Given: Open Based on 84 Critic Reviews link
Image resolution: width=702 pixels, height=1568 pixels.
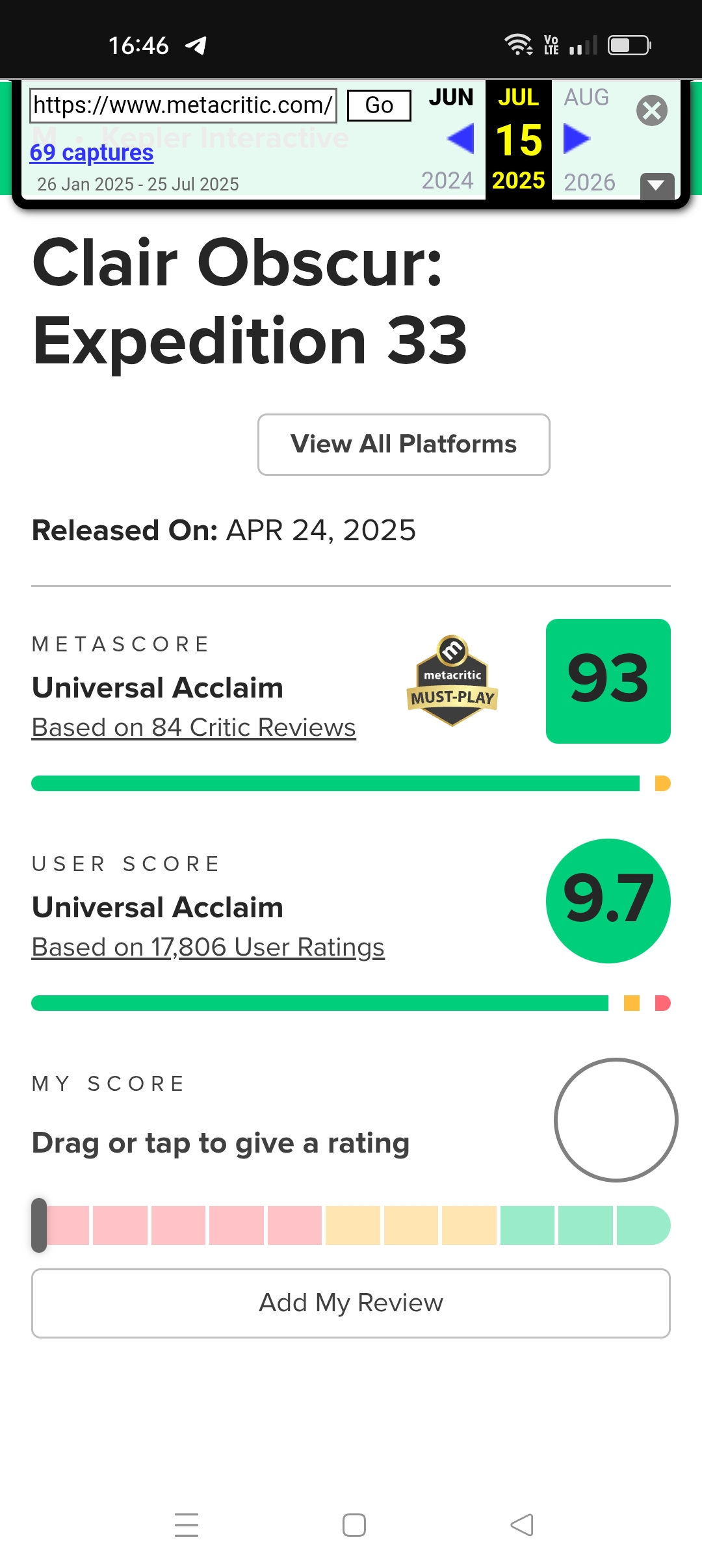Looking at the screenshot, I should 194,727.
